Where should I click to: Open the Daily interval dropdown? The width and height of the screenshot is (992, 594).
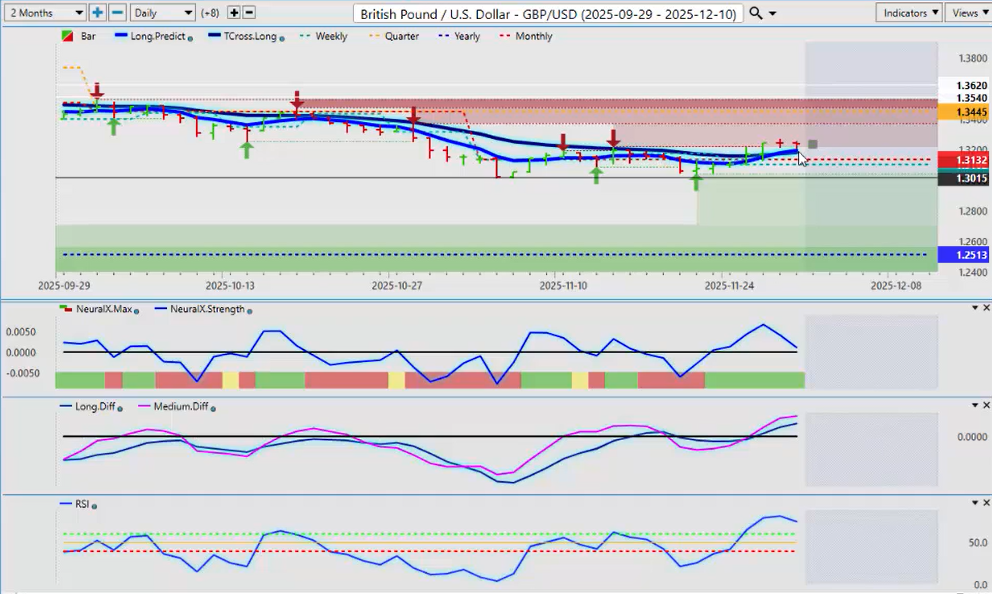click(162, 13)
